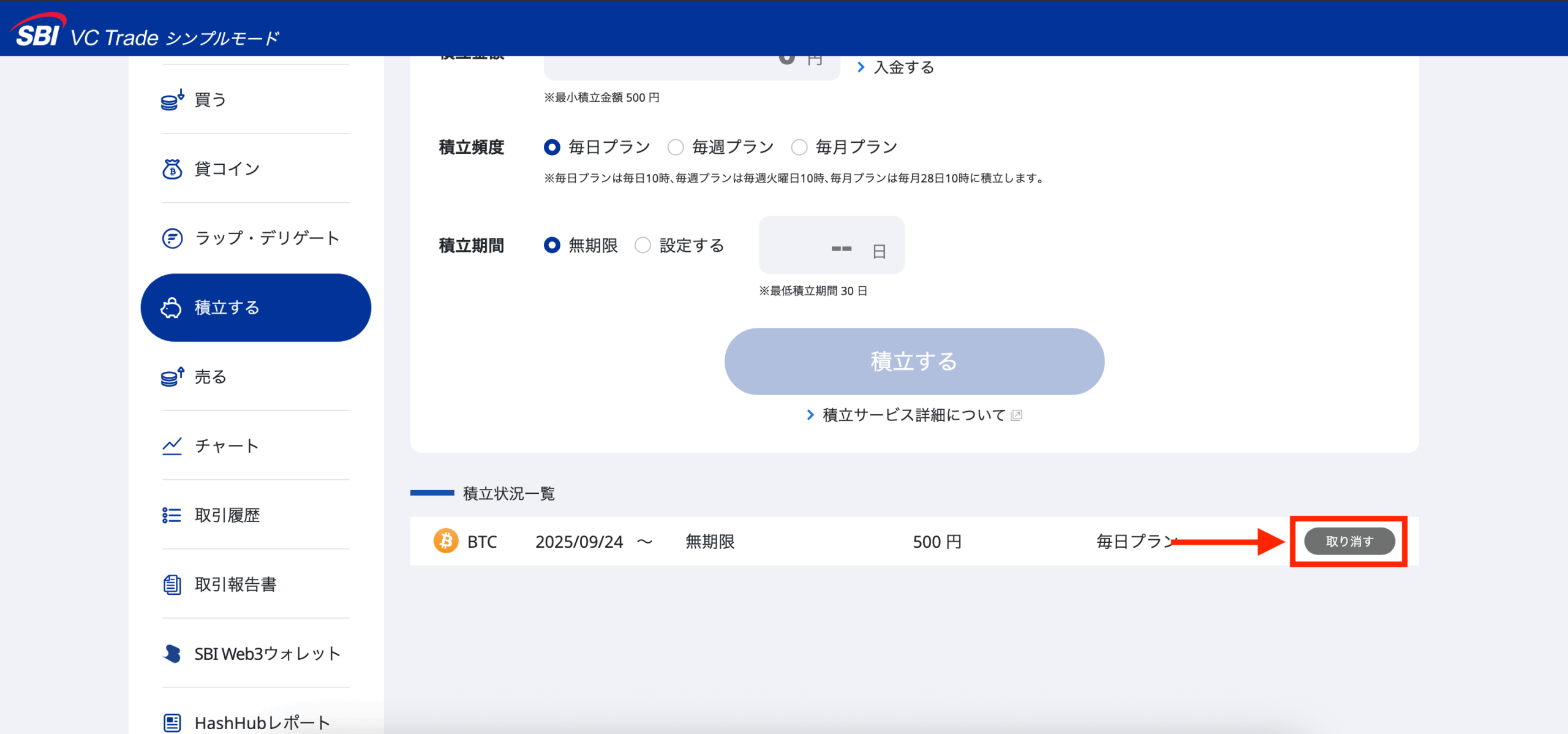This screenshot has height=734, width=1568.
Task: Click the coin stack icon beside 売る
Action: 172,377
